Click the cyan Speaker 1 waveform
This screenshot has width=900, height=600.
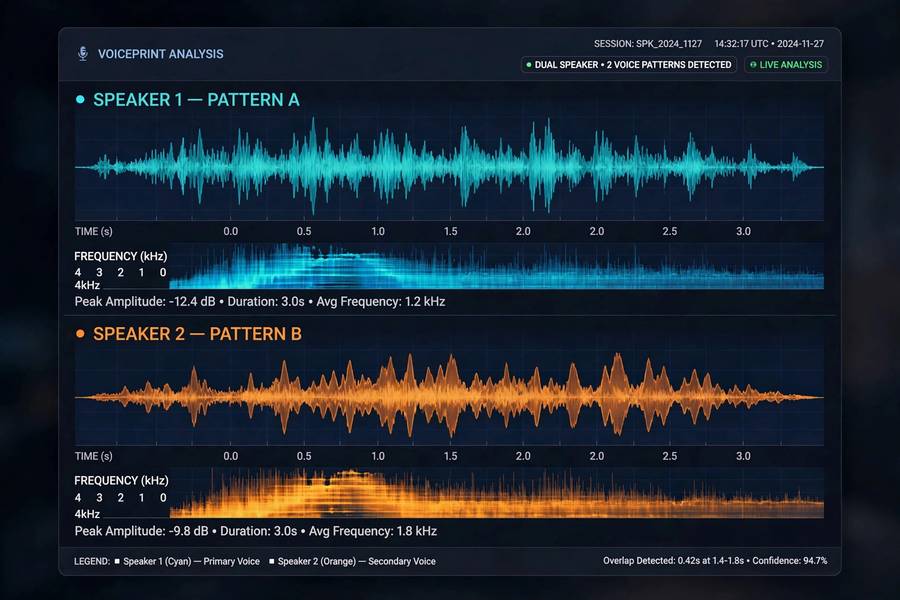click(449, 167)
